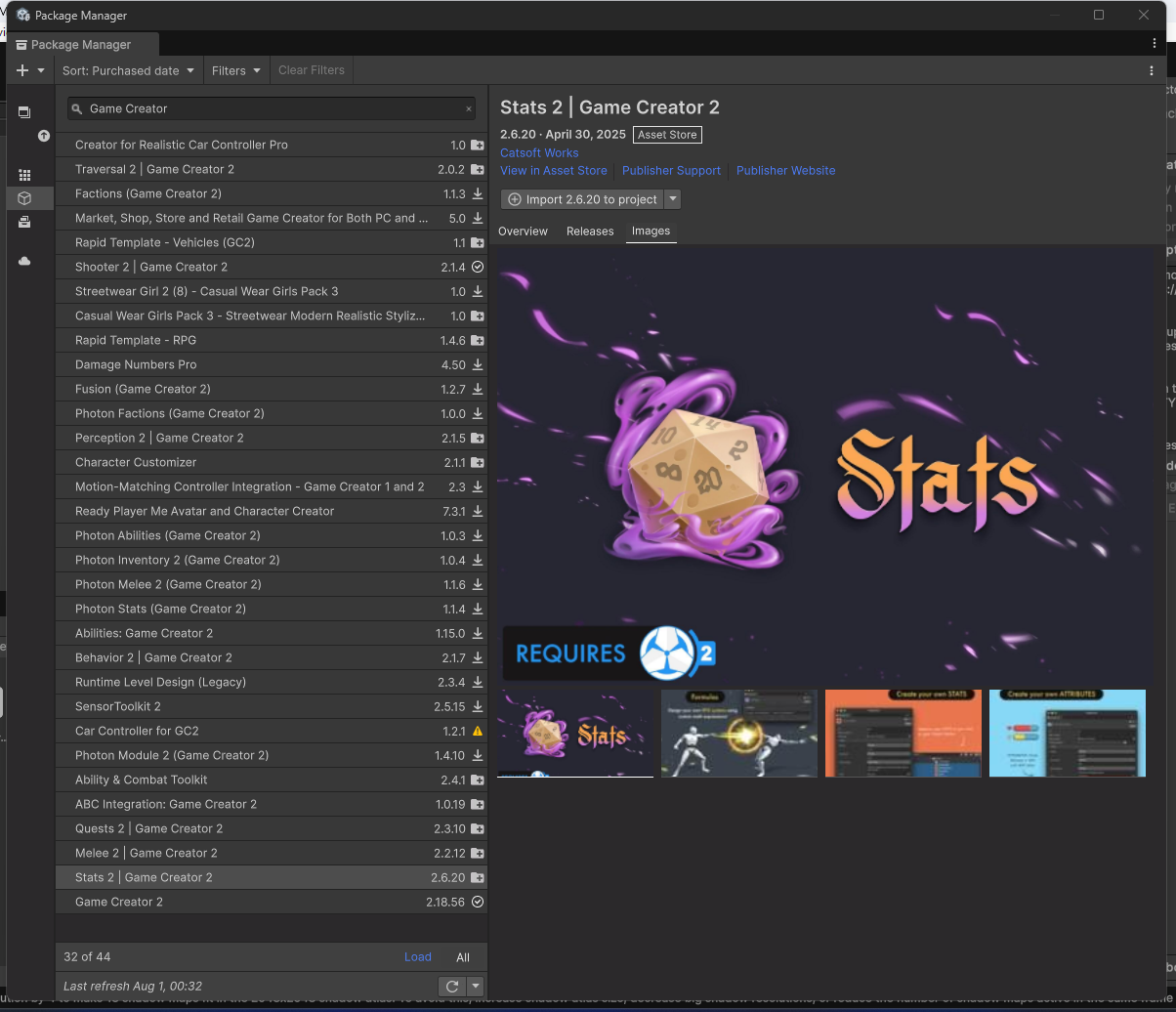Open the Services cloud sidebar icon

(24, 261)
